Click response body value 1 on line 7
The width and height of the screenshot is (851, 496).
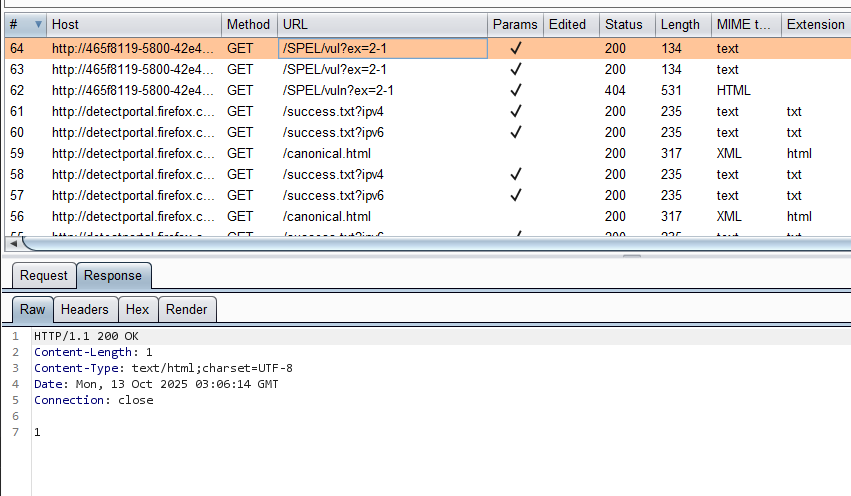[37, 433]
